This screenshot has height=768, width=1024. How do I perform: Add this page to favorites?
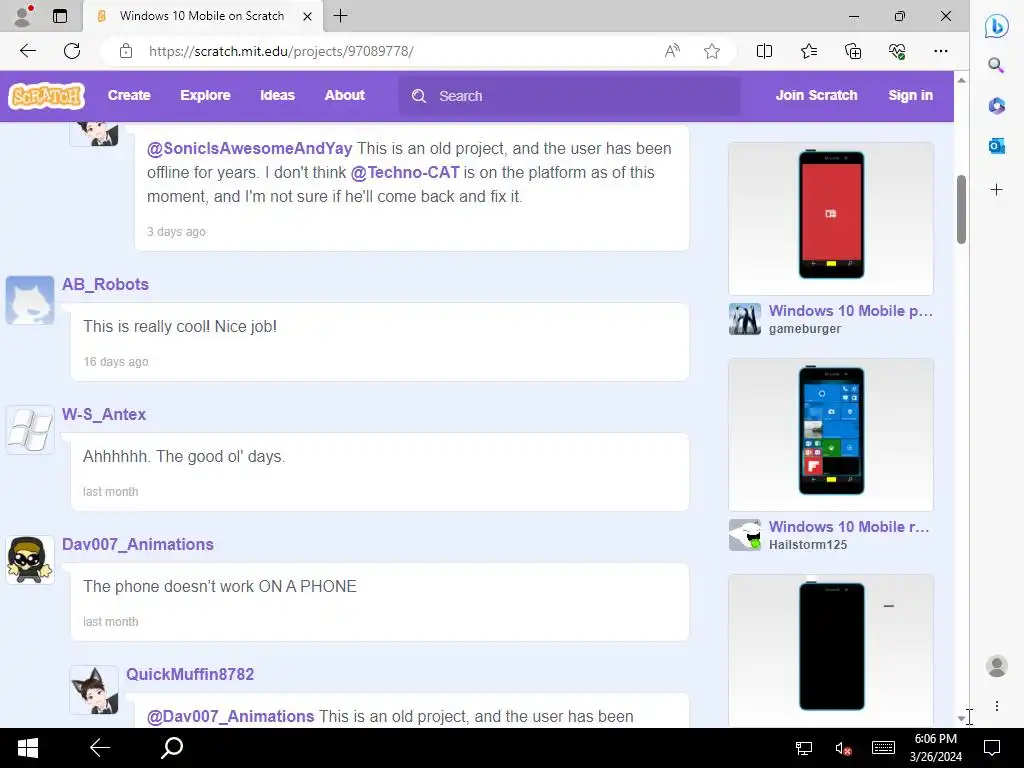(712, 51)
